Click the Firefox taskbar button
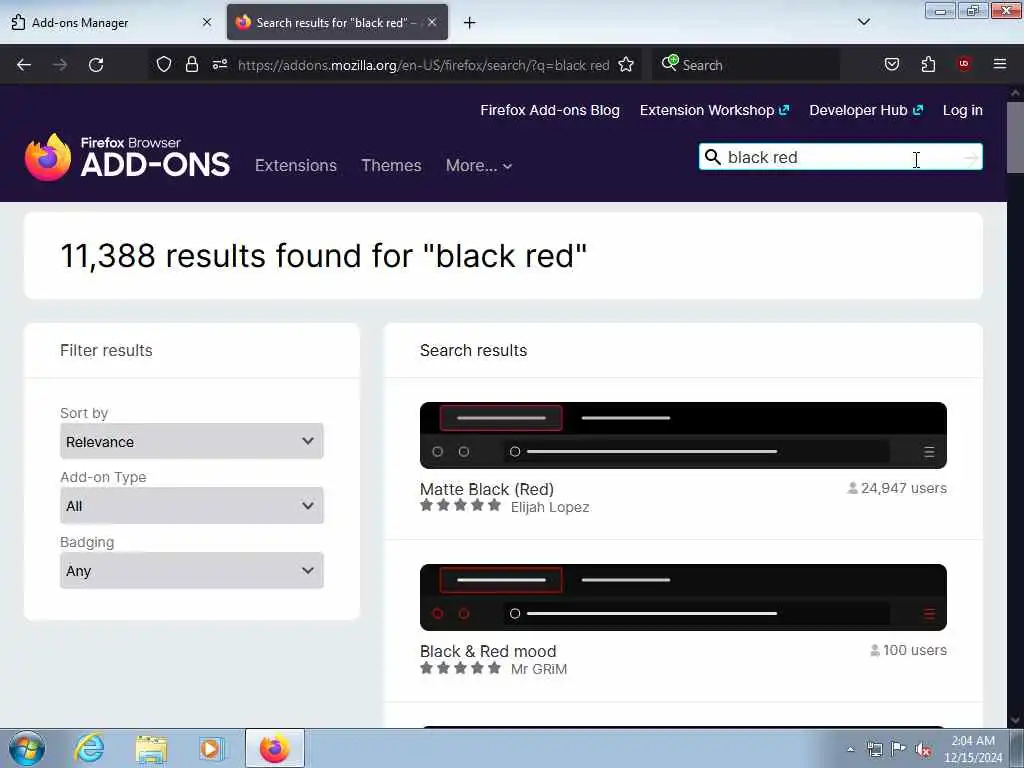Viewport: 1024px width, 768px height. 275,748
